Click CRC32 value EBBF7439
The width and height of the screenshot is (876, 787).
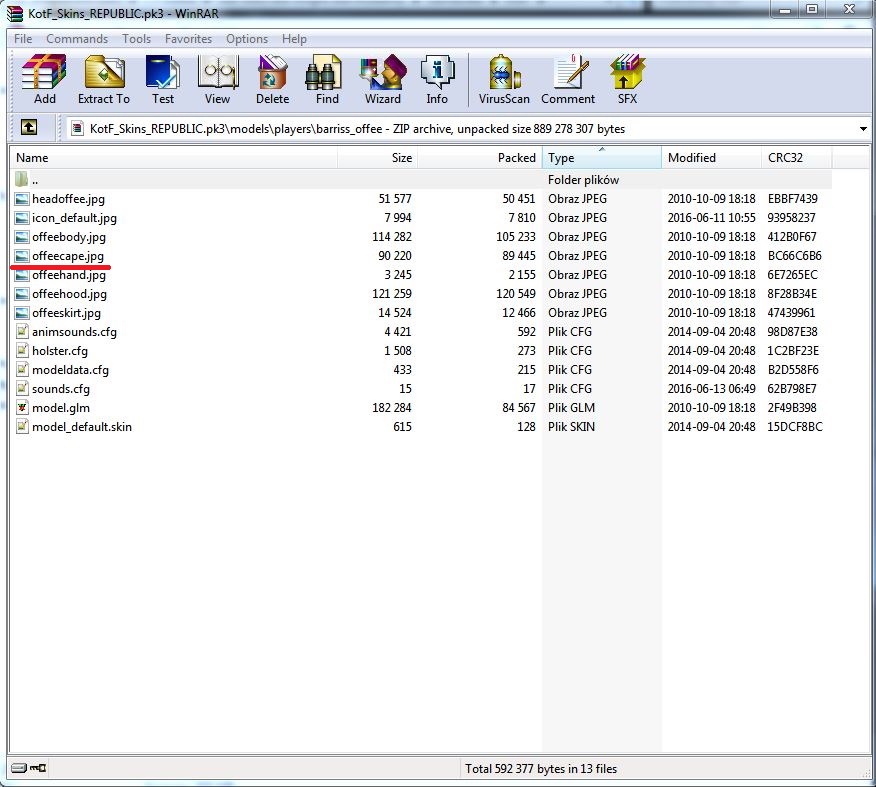click(x=792, y=199)
